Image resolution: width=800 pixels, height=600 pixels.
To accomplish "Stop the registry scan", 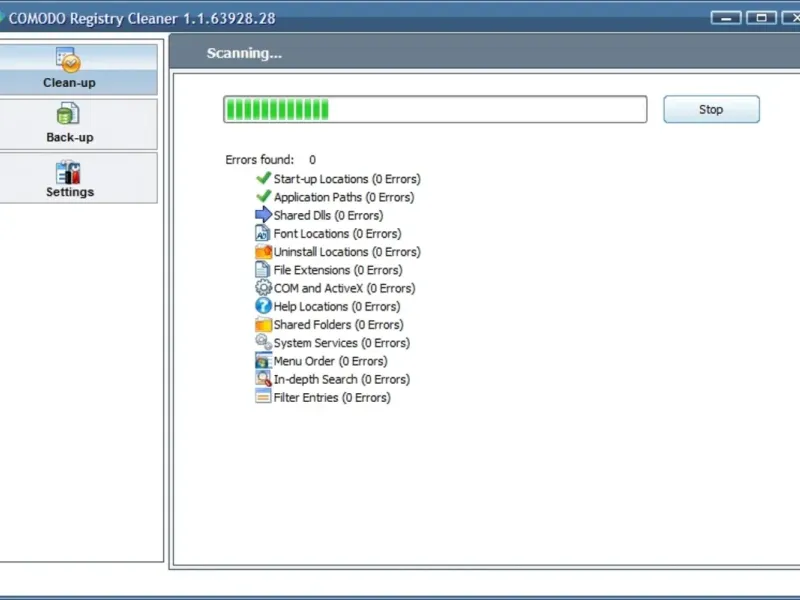I will 711,109.
